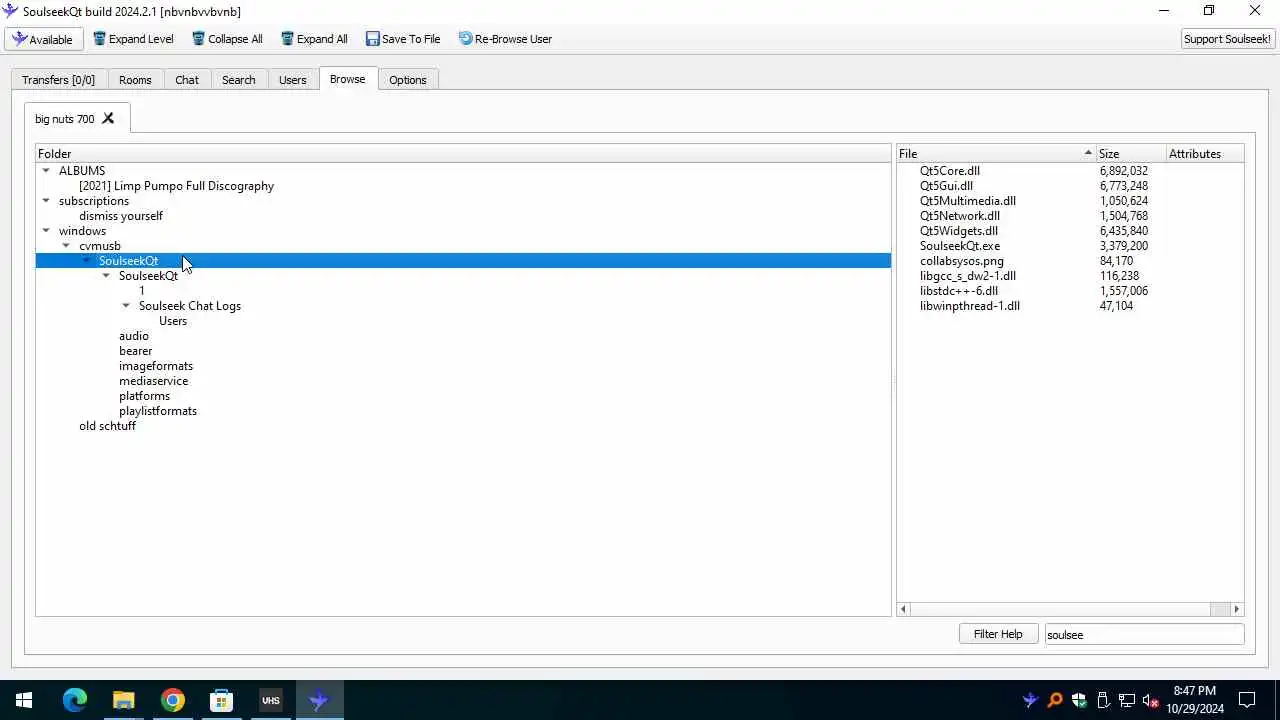Switch to the Chat tab

(x=187, y=80)
